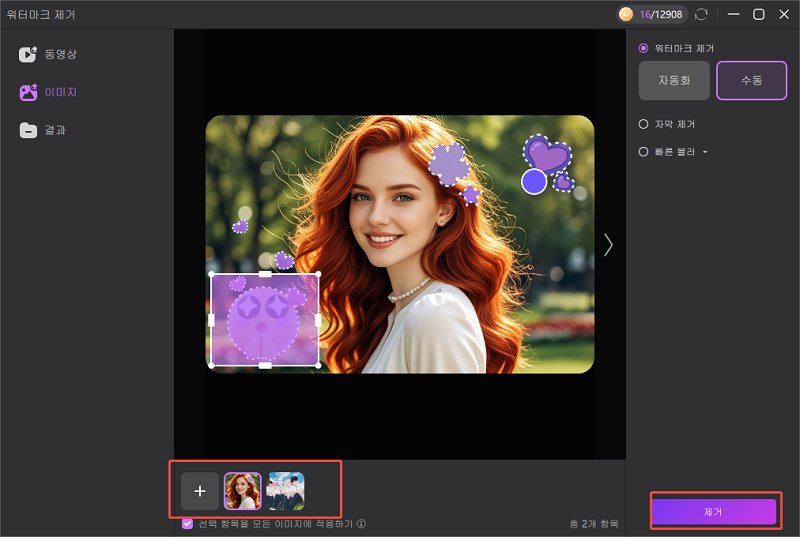
Task: Choose the 수동 manual mode button
Action: tap(751, 81)
